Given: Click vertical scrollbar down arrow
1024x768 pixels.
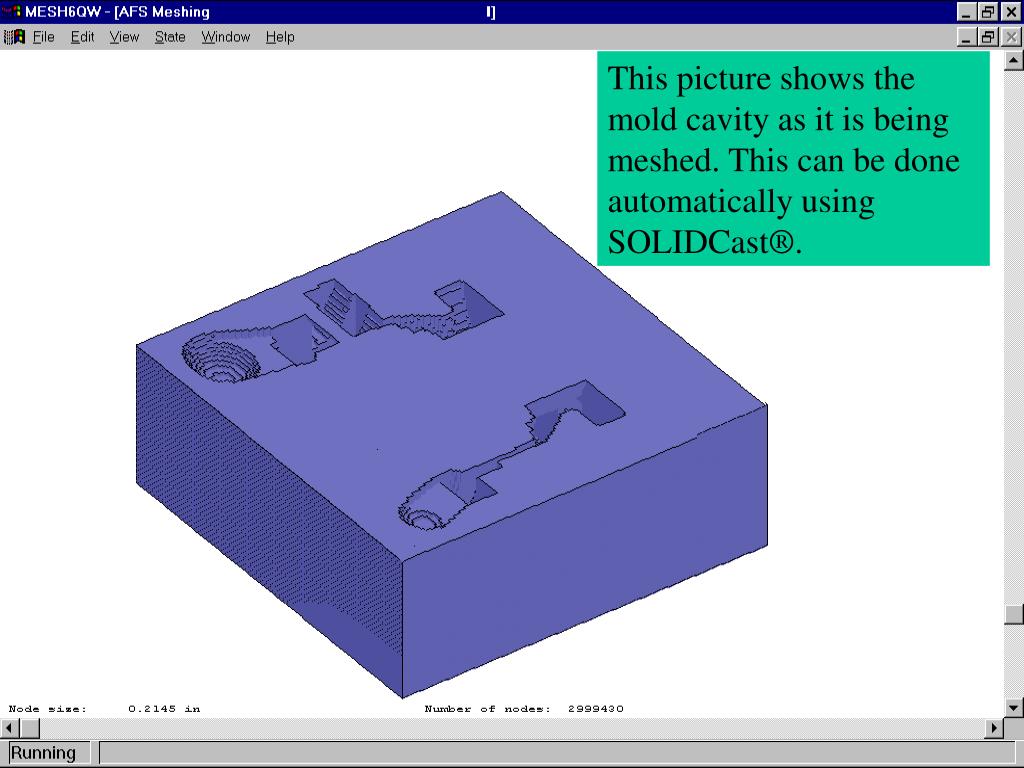Looking at the screenshot, I should 1013,707.
